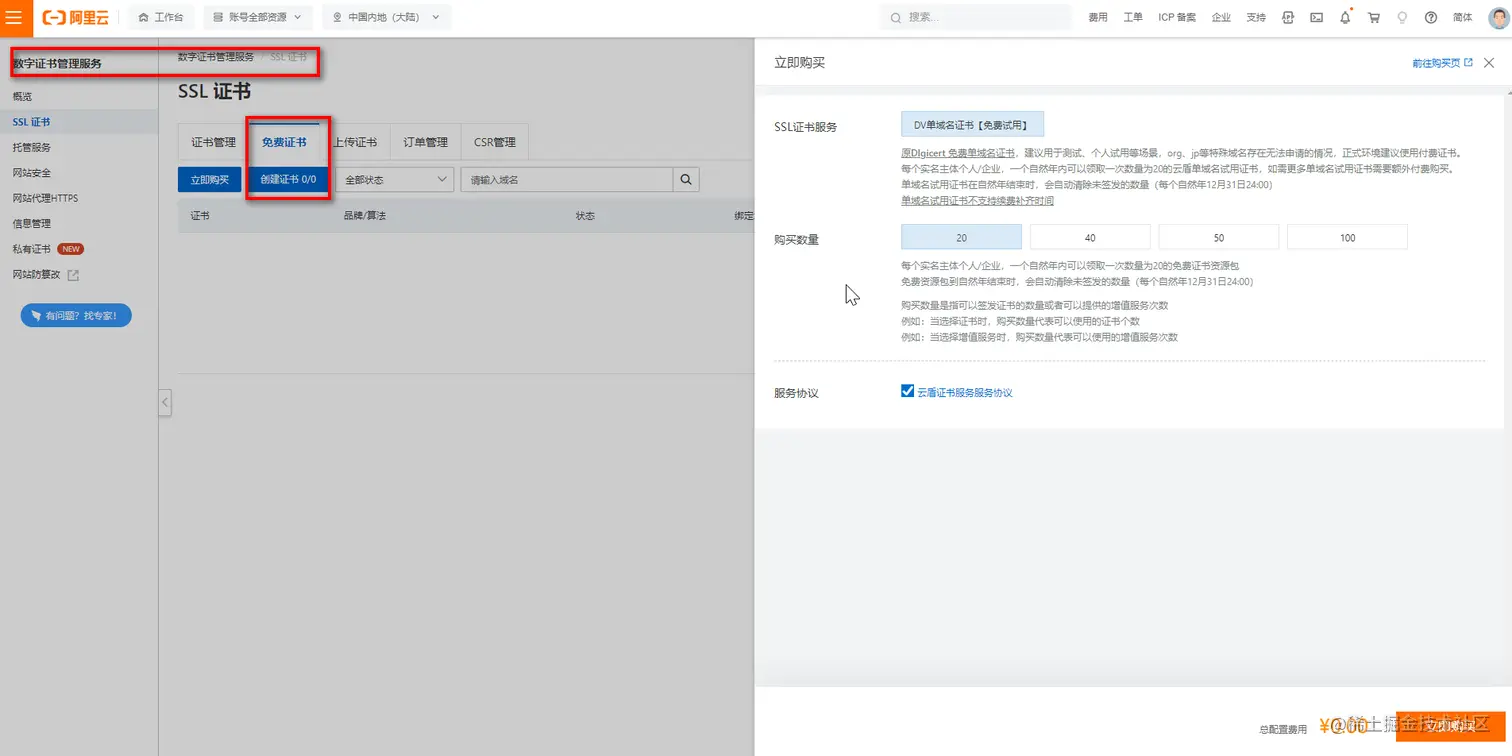
Task: Click the lightbulb icon
Action: pyautogui.click(x=1402, y=17)
